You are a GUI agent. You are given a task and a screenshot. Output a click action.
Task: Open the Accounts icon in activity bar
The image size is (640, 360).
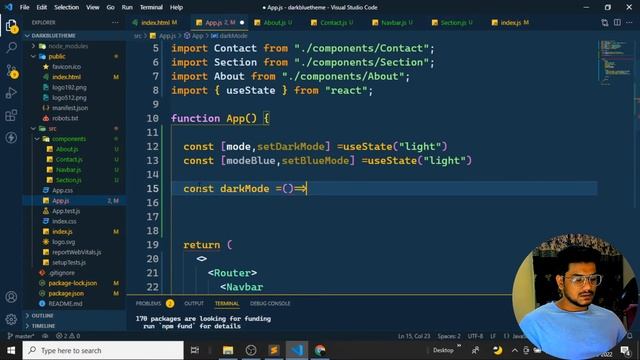pyautogui.click(x=11, y=297)
